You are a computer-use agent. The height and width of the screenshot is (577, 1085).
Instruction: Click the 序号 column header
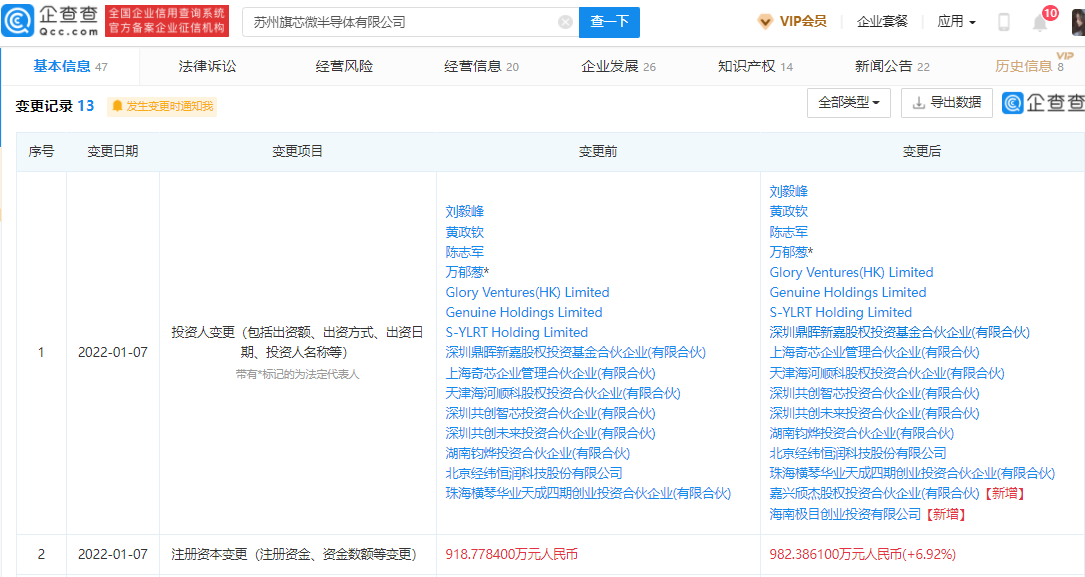[x=42, y=151]
